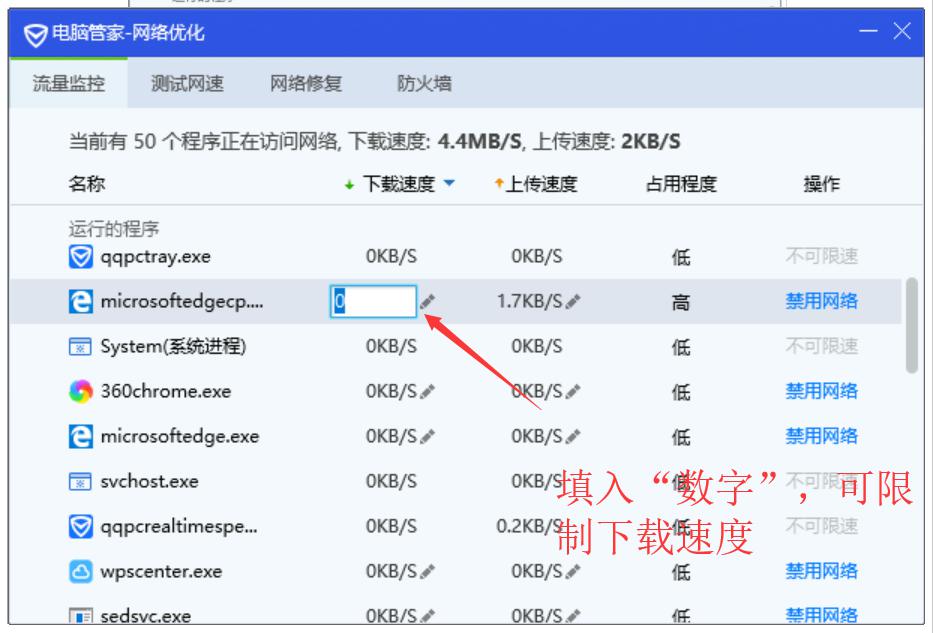Screen dimensions: 933x633
Task: Click the 运行的程序 group label
Action: click(x=114, y=228)
